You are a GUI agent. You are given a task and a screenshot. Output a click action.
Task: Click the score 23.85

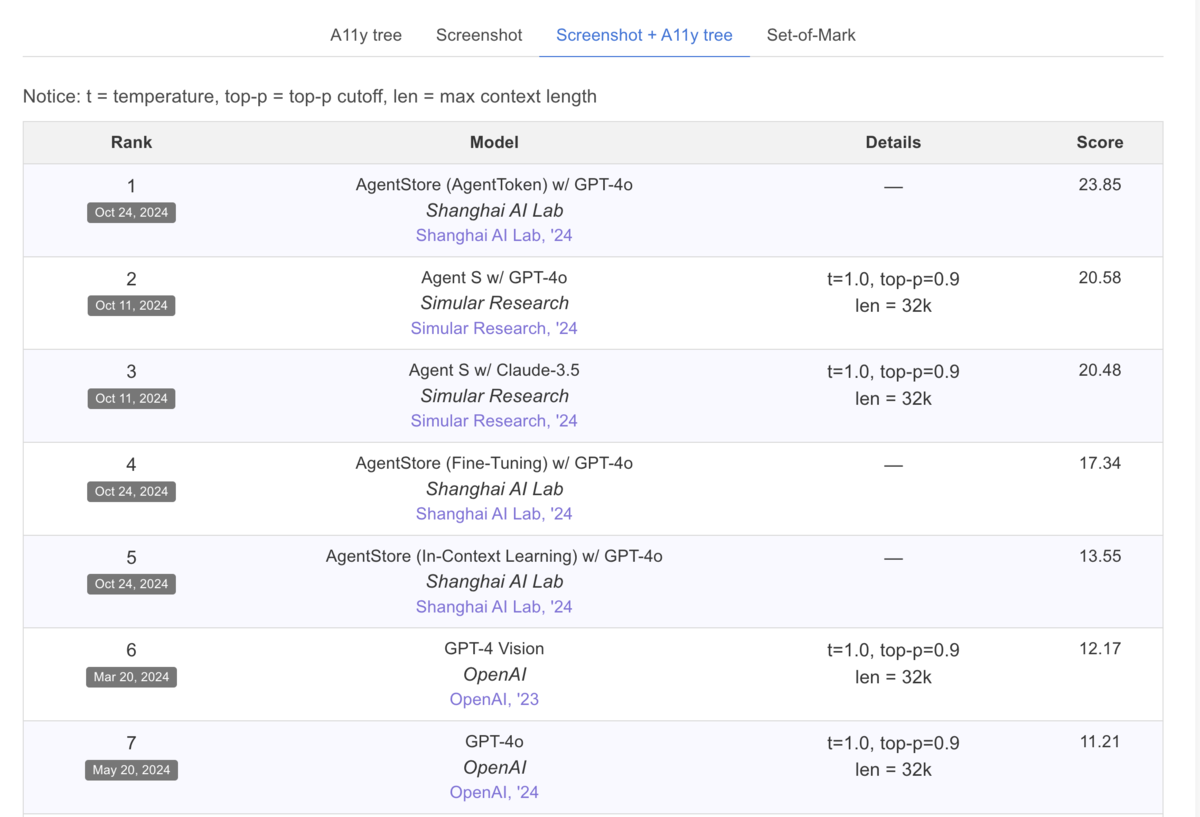[x=1100, y=185]
